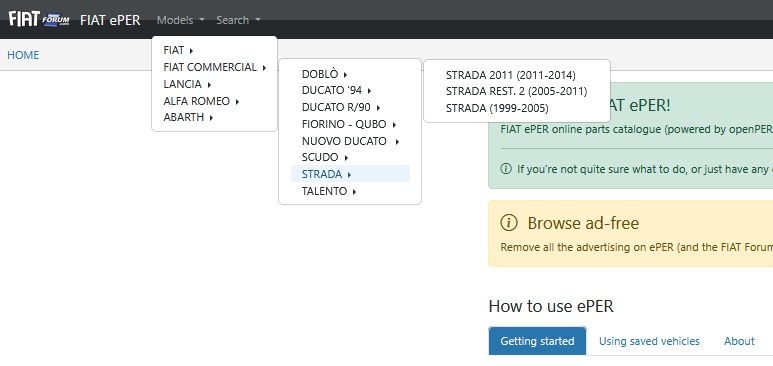Select the highlighted STRADA menu item
Screen dimensions: 773x366
point(350,174)
